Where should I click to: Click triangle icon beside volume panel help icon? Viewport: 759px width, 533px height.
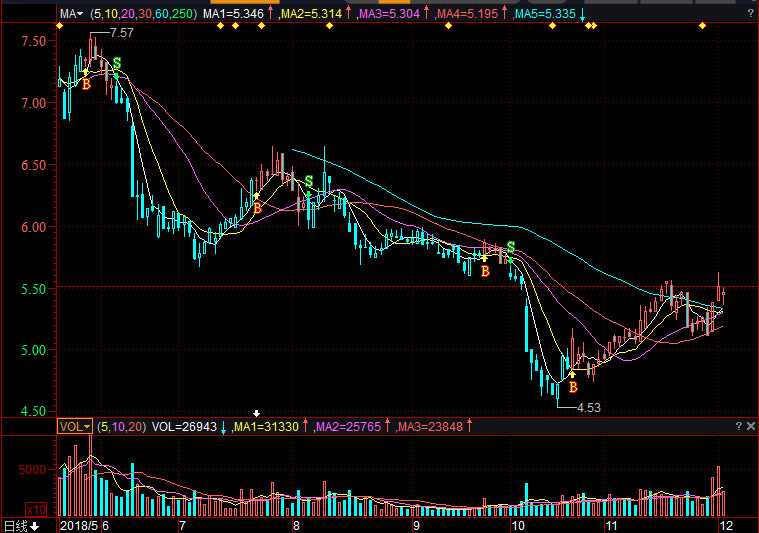751,426
